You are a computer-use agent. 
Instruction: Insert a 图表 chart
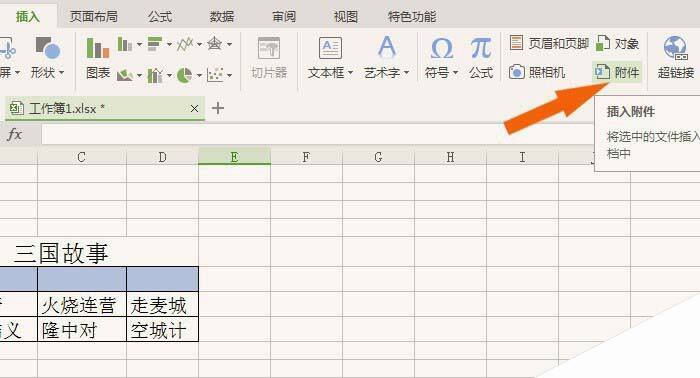(98, 57)
